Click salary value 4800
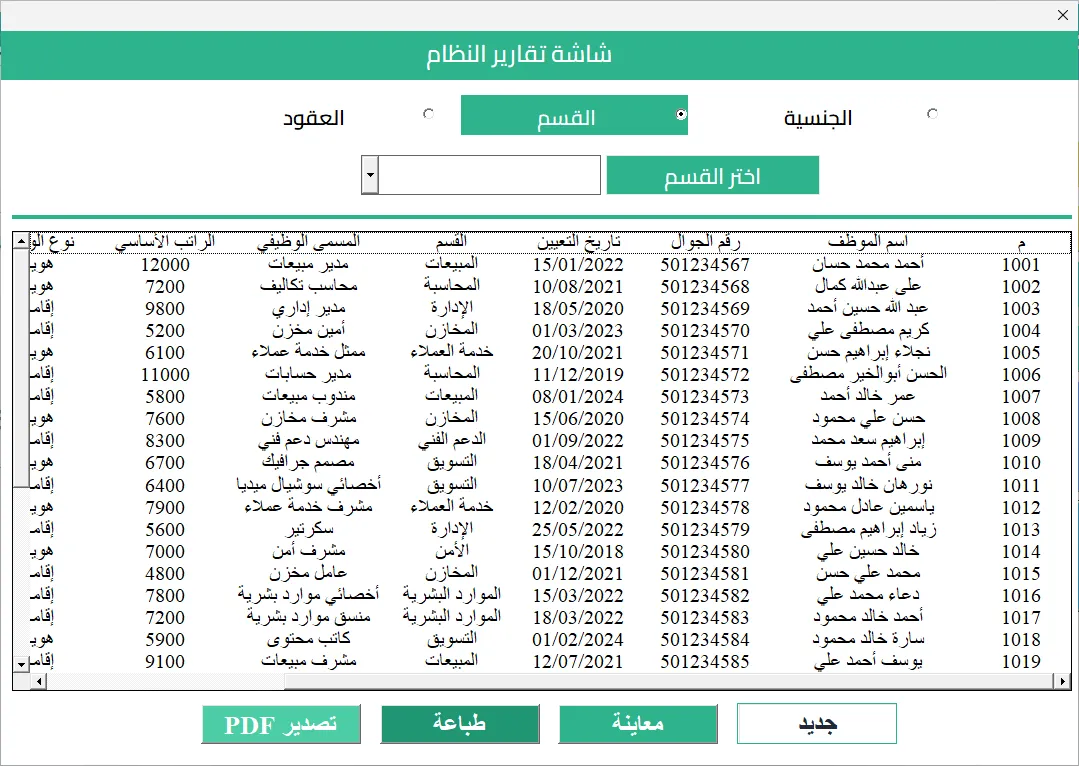The image size is (1079, 766). coord(165,573)
